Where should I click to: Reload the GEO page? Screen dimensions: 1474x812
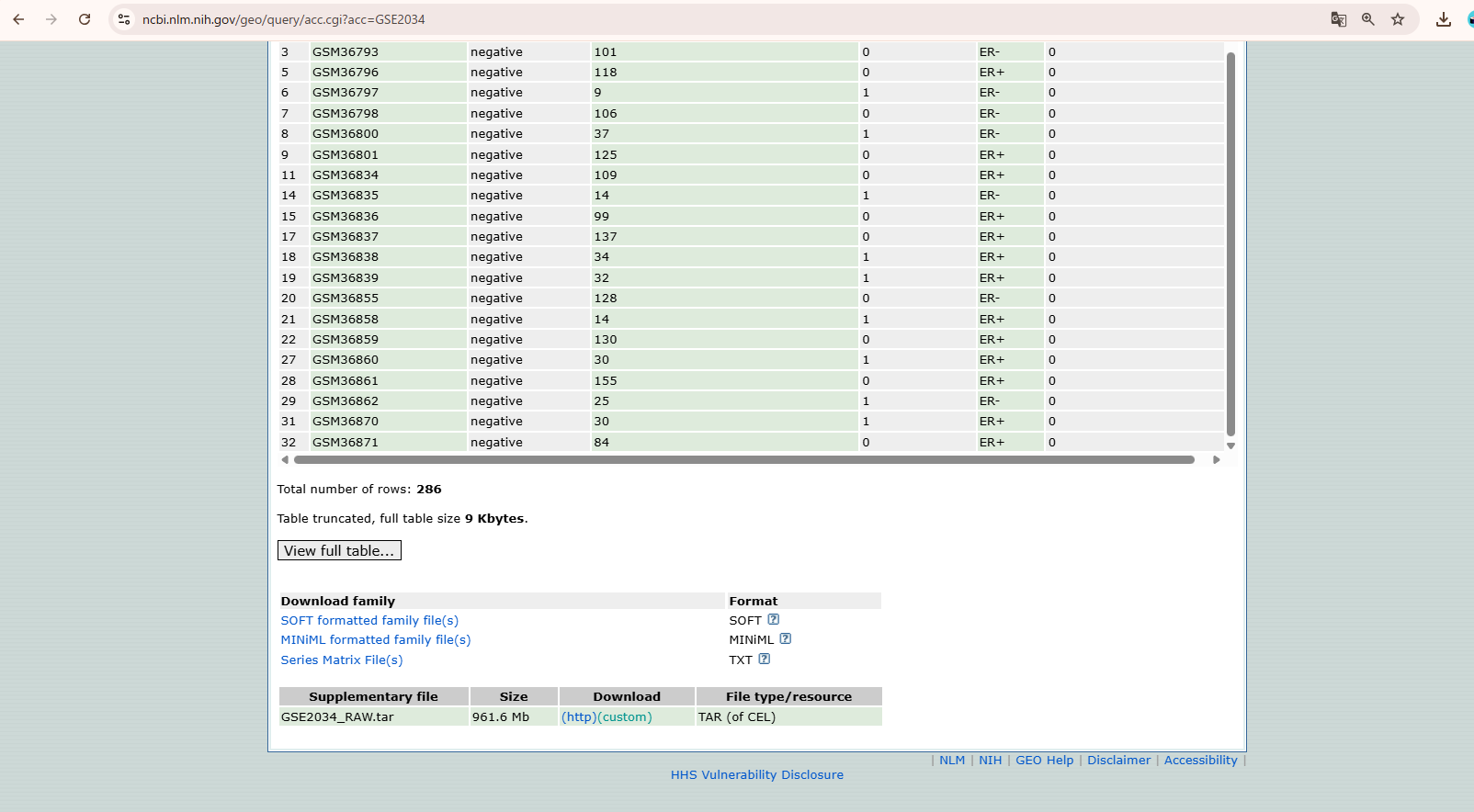[x=85, y=19]
